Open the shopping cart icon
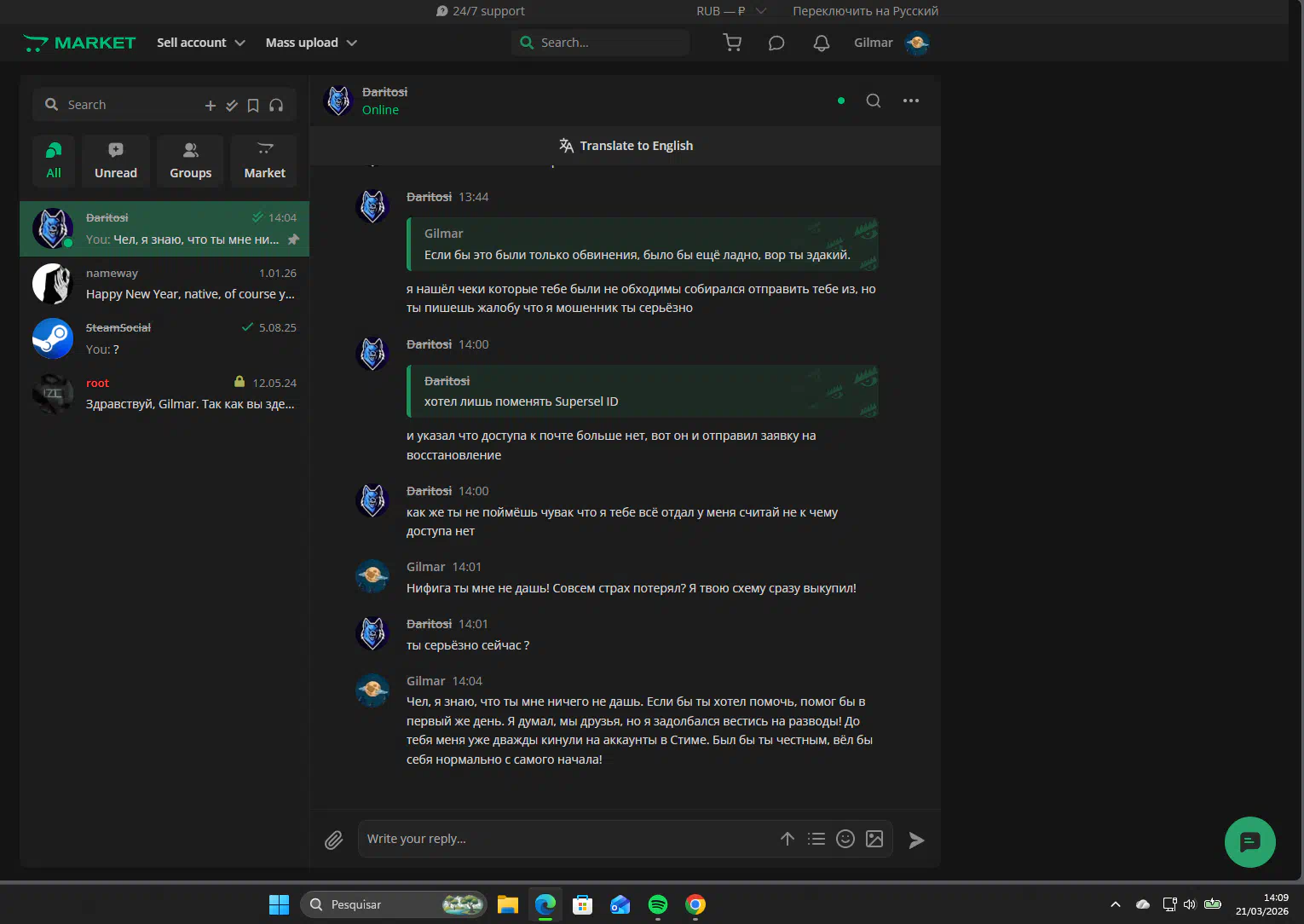 [732, 43]
